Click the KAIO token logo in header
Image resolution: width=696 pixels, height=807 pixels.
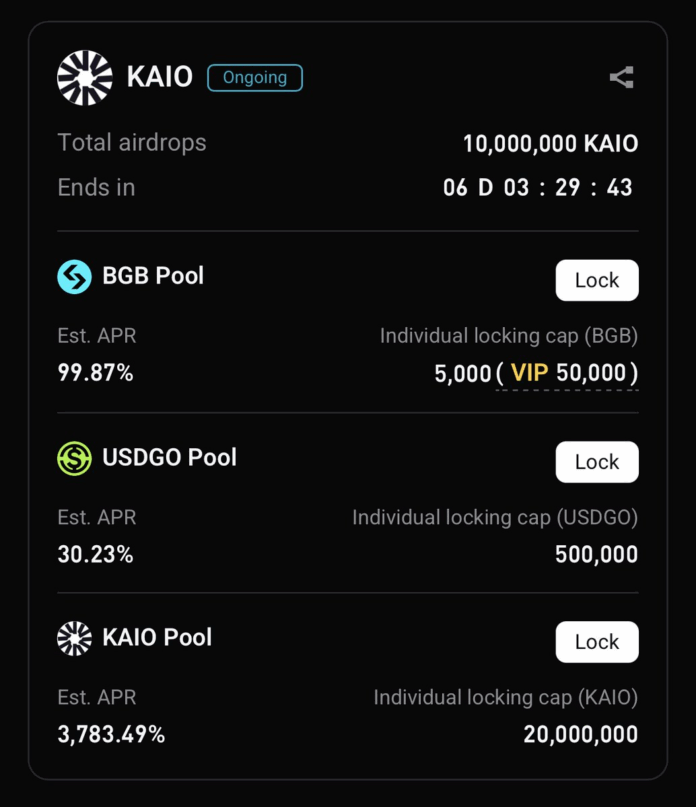[85, 78]
